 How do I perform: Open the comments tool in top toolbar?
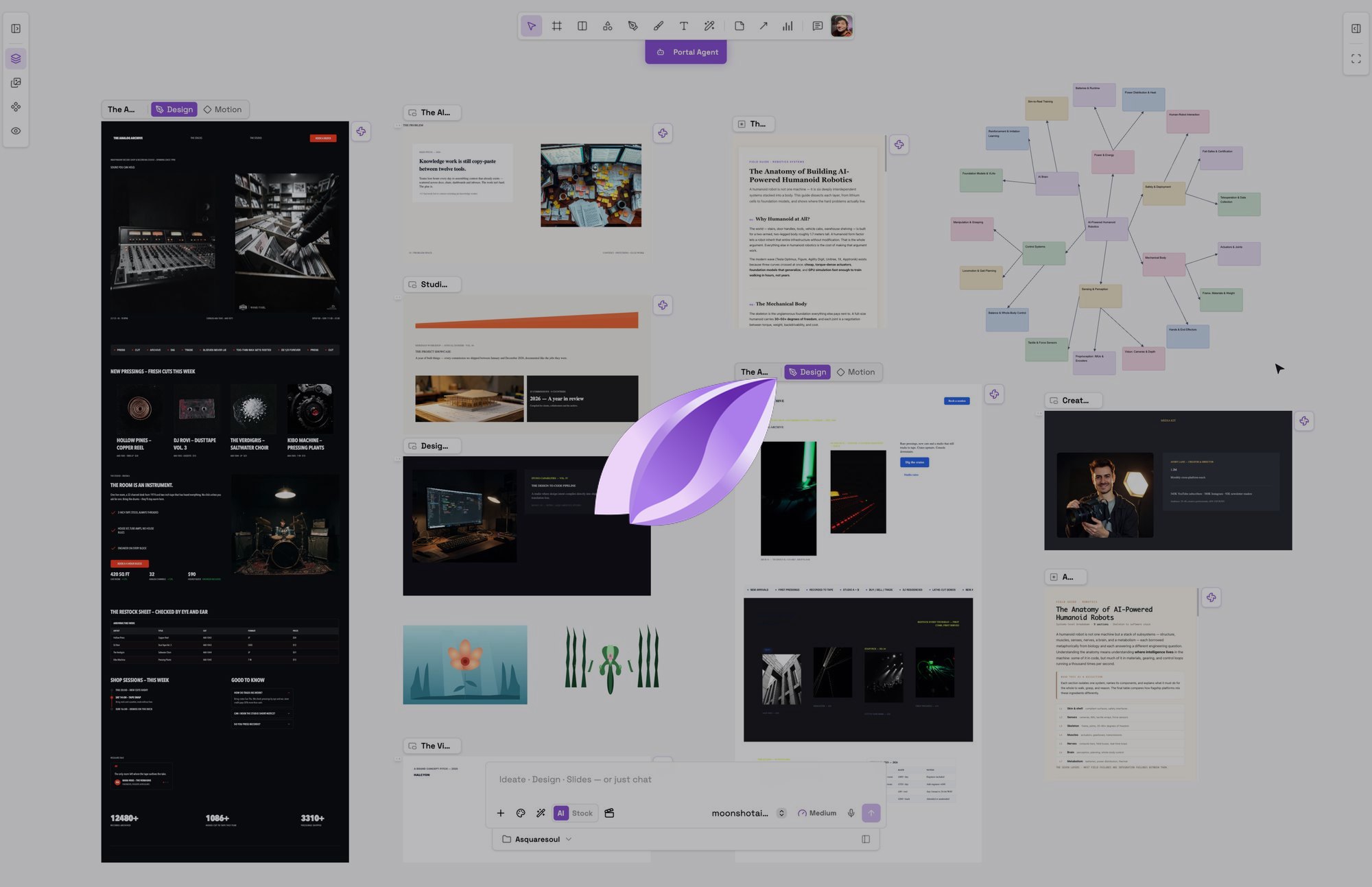point(818,26)
